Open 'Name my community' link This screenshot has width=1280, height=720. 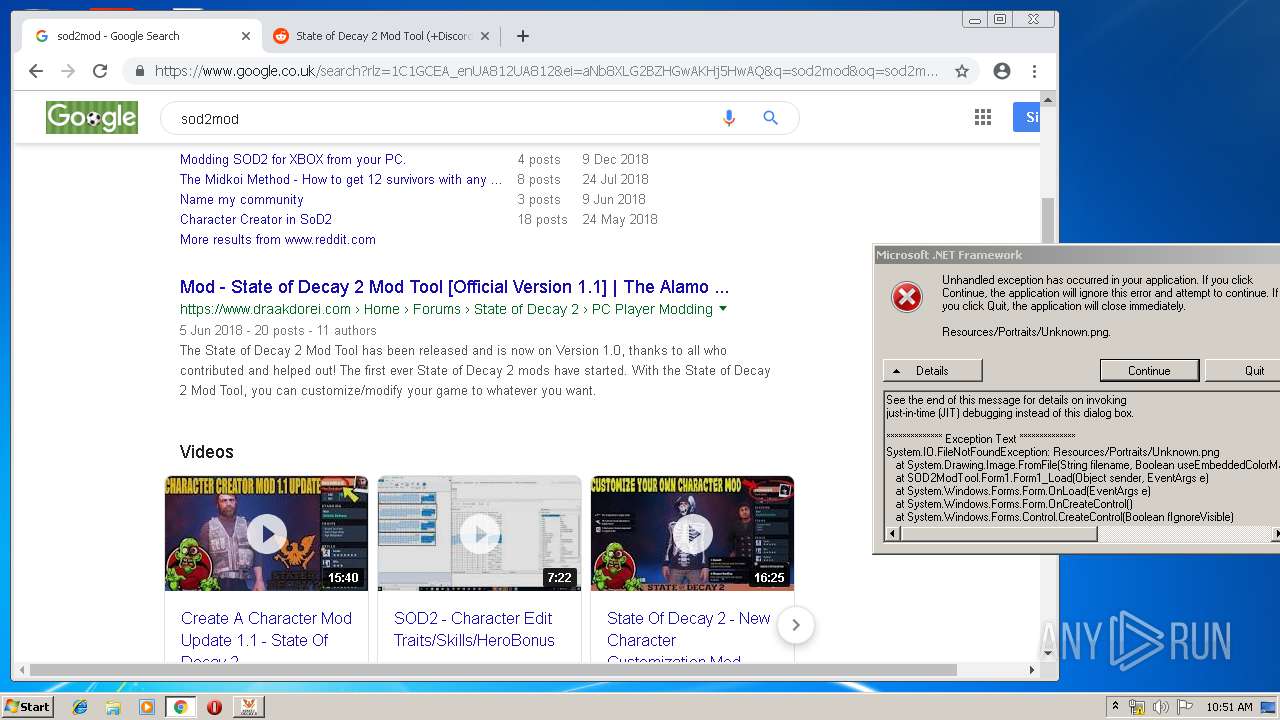(241, 199)
